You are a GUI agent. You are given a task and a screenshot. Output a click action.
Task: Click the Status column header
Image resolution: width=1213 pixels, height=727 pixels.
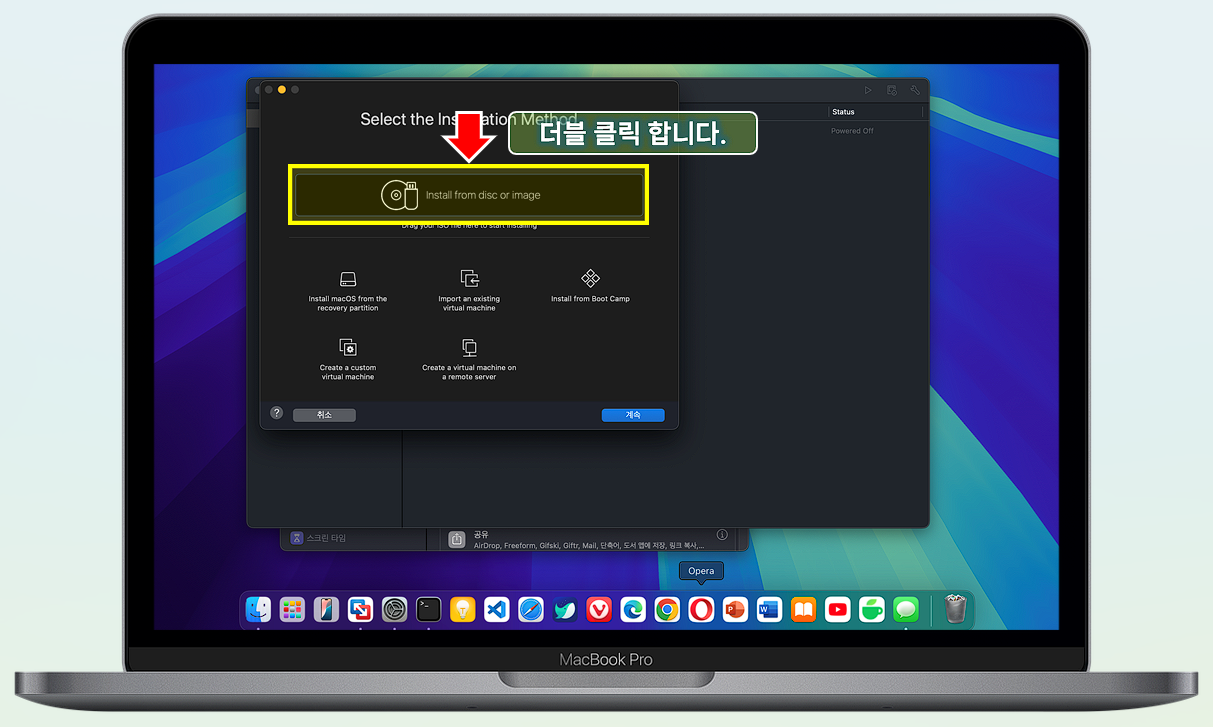click(843, 112)
